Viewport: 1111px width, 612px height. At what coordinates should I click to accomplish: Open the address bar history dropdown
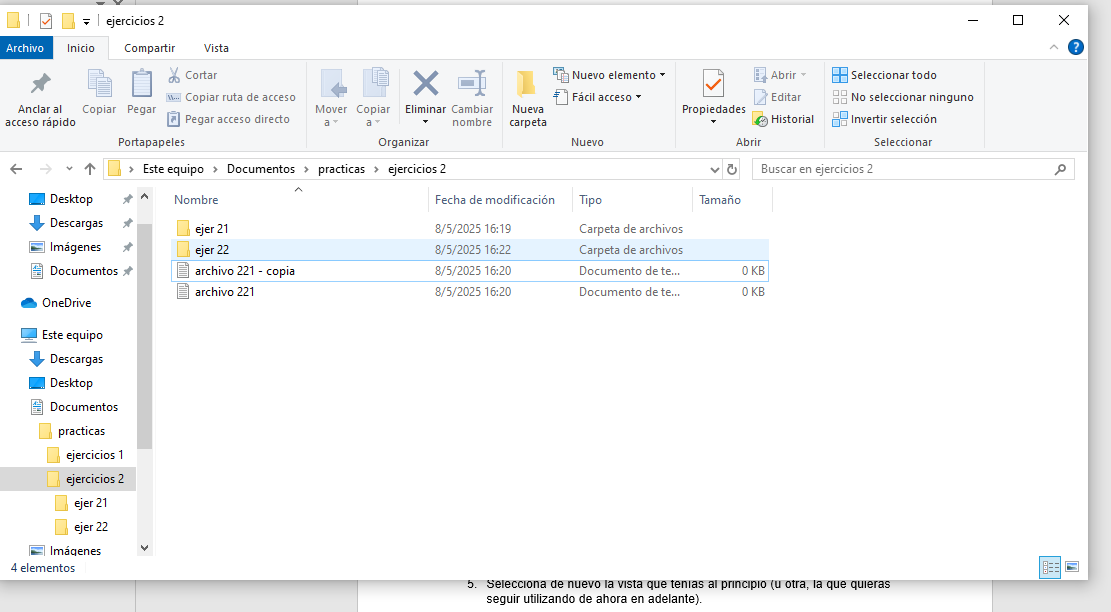pyautogui.click(x=714, y=169)
